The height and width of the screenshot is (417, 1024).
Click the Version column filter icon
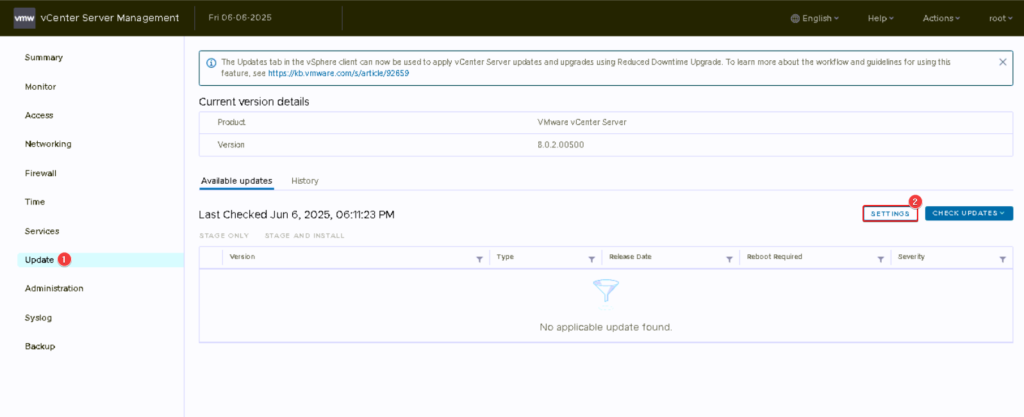point(479,258)
